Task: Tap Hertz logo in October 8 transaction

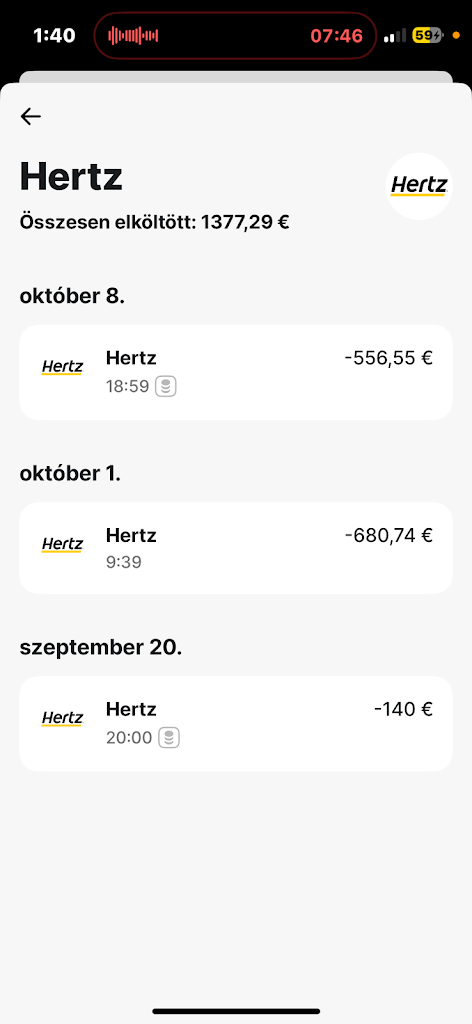Action: click(63, 367)
